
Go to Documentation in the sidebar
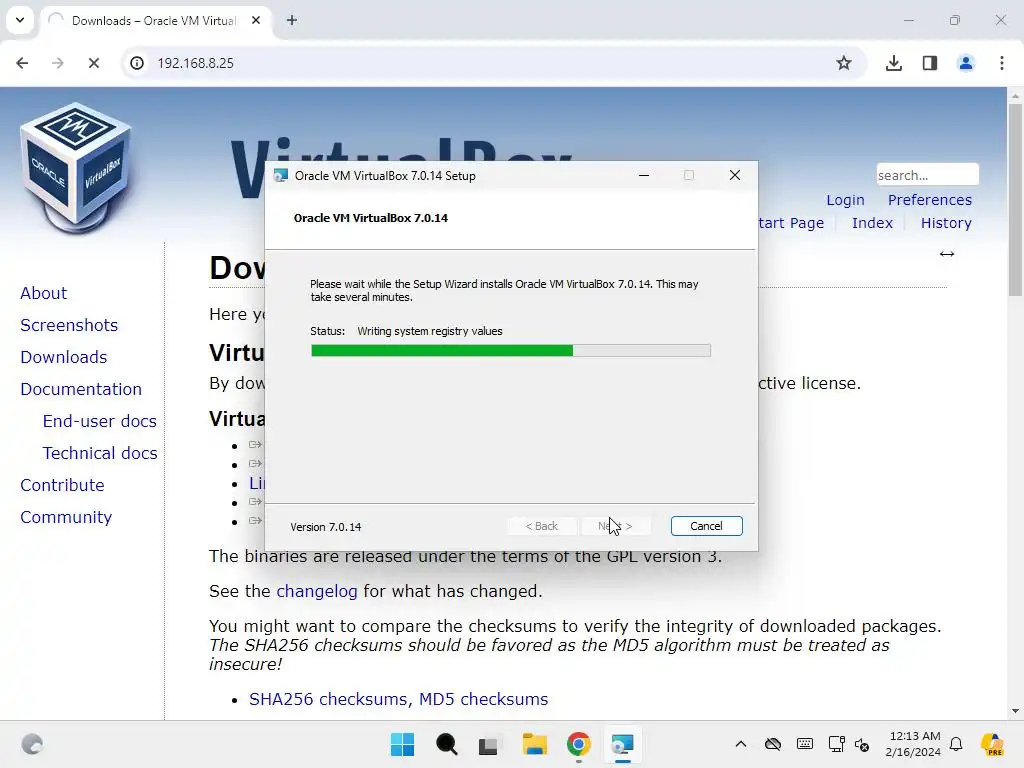coord(81,389)
